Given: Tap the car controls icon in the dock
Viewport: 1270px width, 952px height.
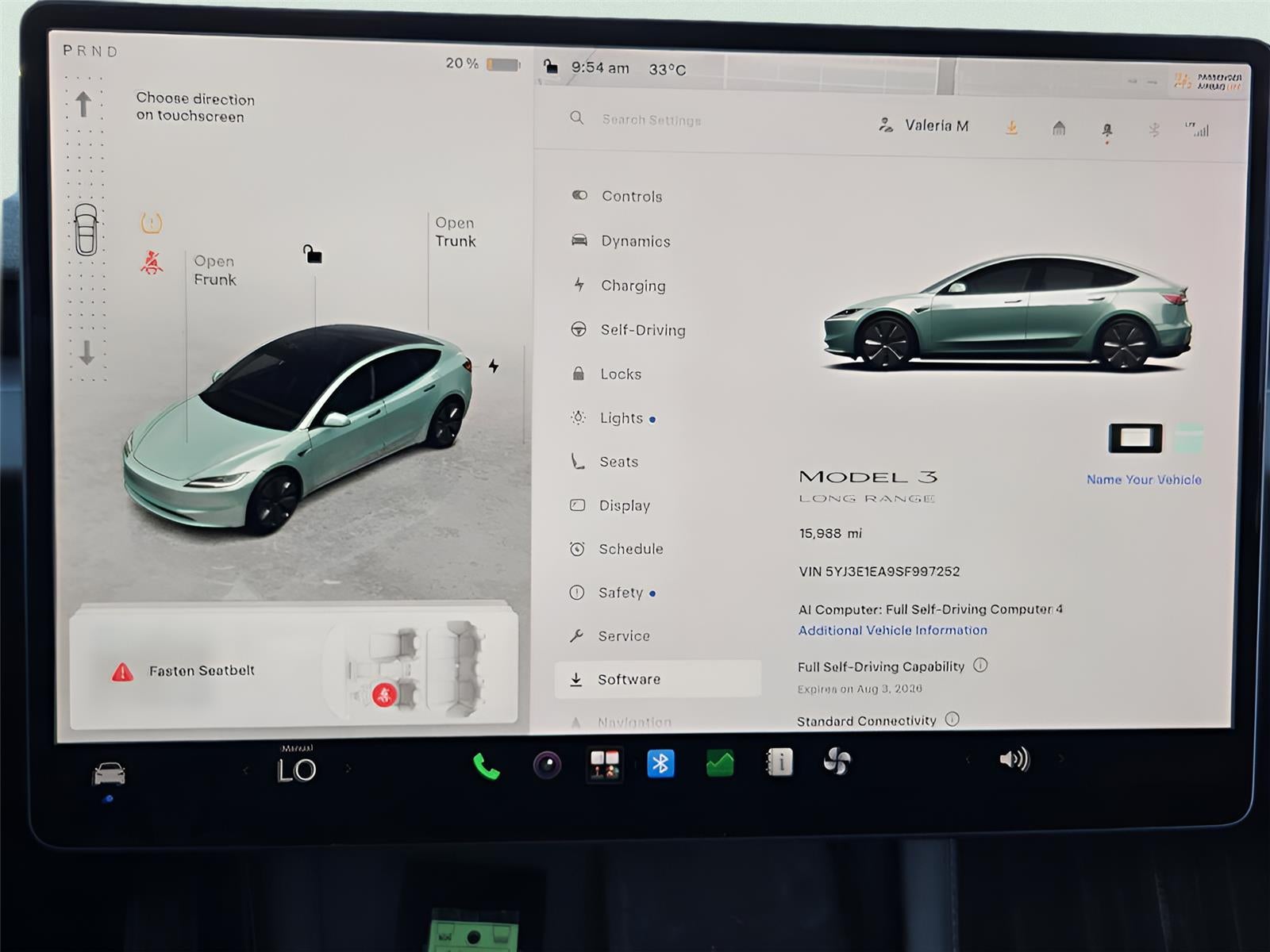Looking at the screenshot, I should (110, 773).
